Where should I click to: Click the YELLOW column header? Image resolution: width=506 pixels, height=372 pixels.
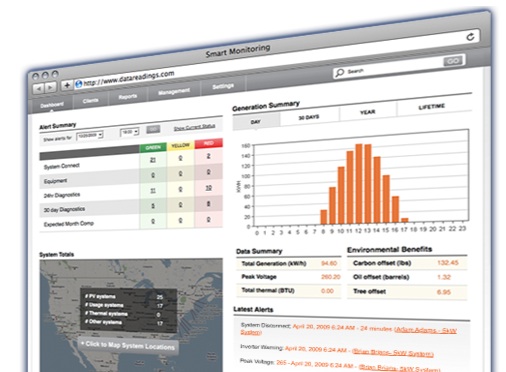[180, 145]
